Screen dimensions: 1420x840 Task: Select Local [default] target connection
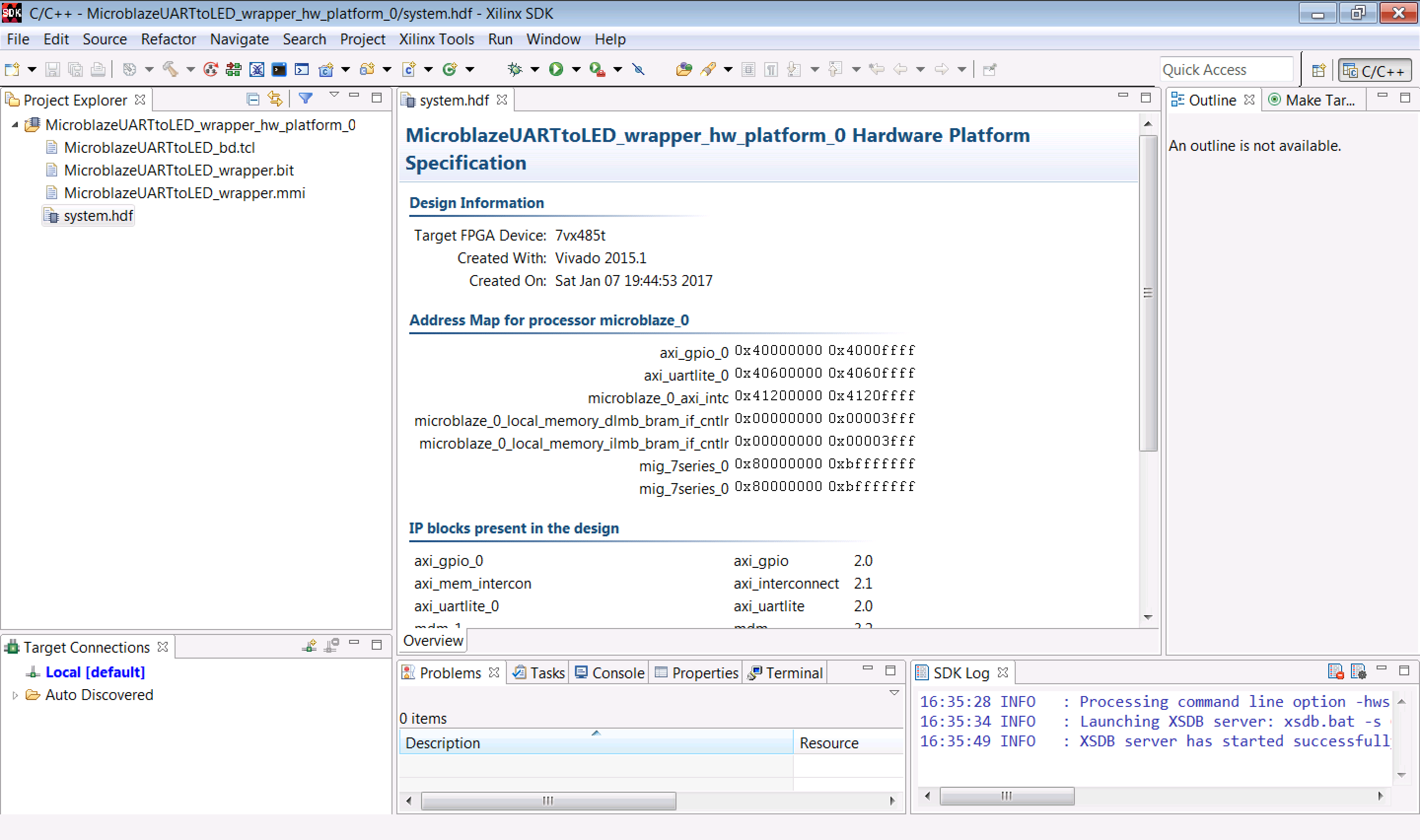(x=95, y=672)
